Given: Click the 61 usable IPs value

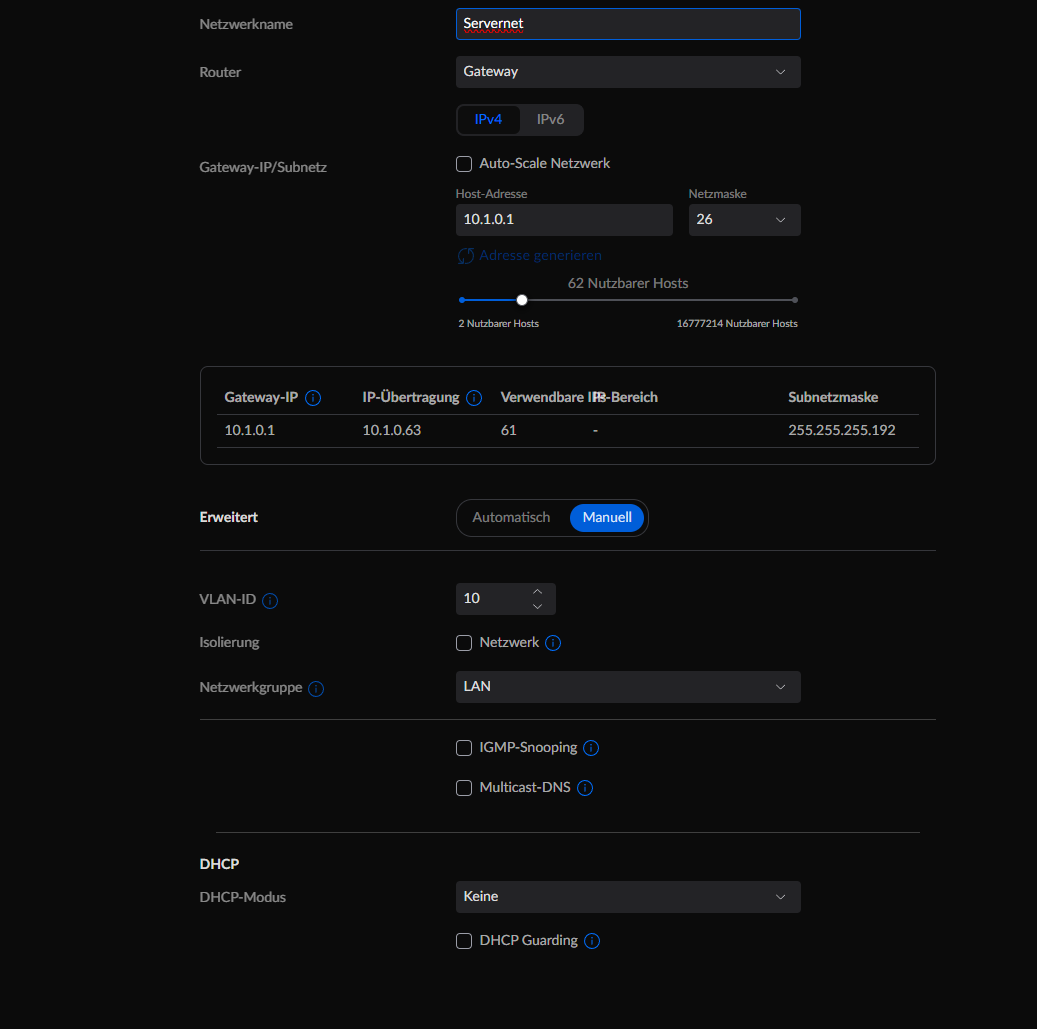Looking at the screenshot, I should coord(508,431).
